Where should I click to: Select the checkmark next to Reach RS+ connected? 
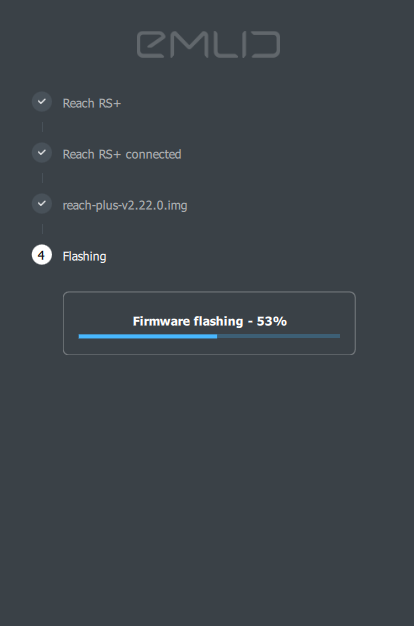42,153
